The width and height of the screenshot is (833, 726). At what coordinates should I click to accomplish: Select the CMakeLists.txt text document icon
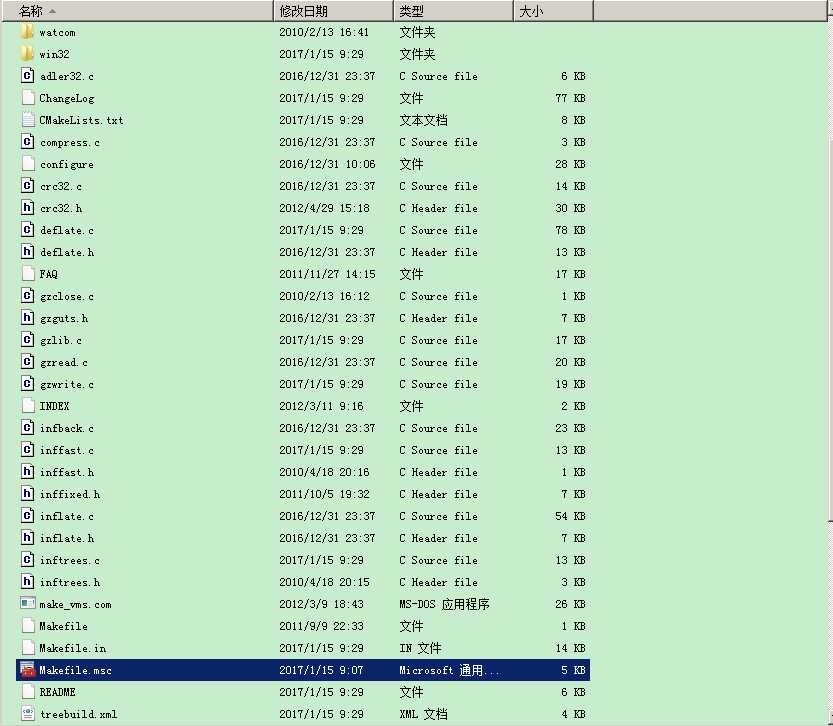coord(28,120)
